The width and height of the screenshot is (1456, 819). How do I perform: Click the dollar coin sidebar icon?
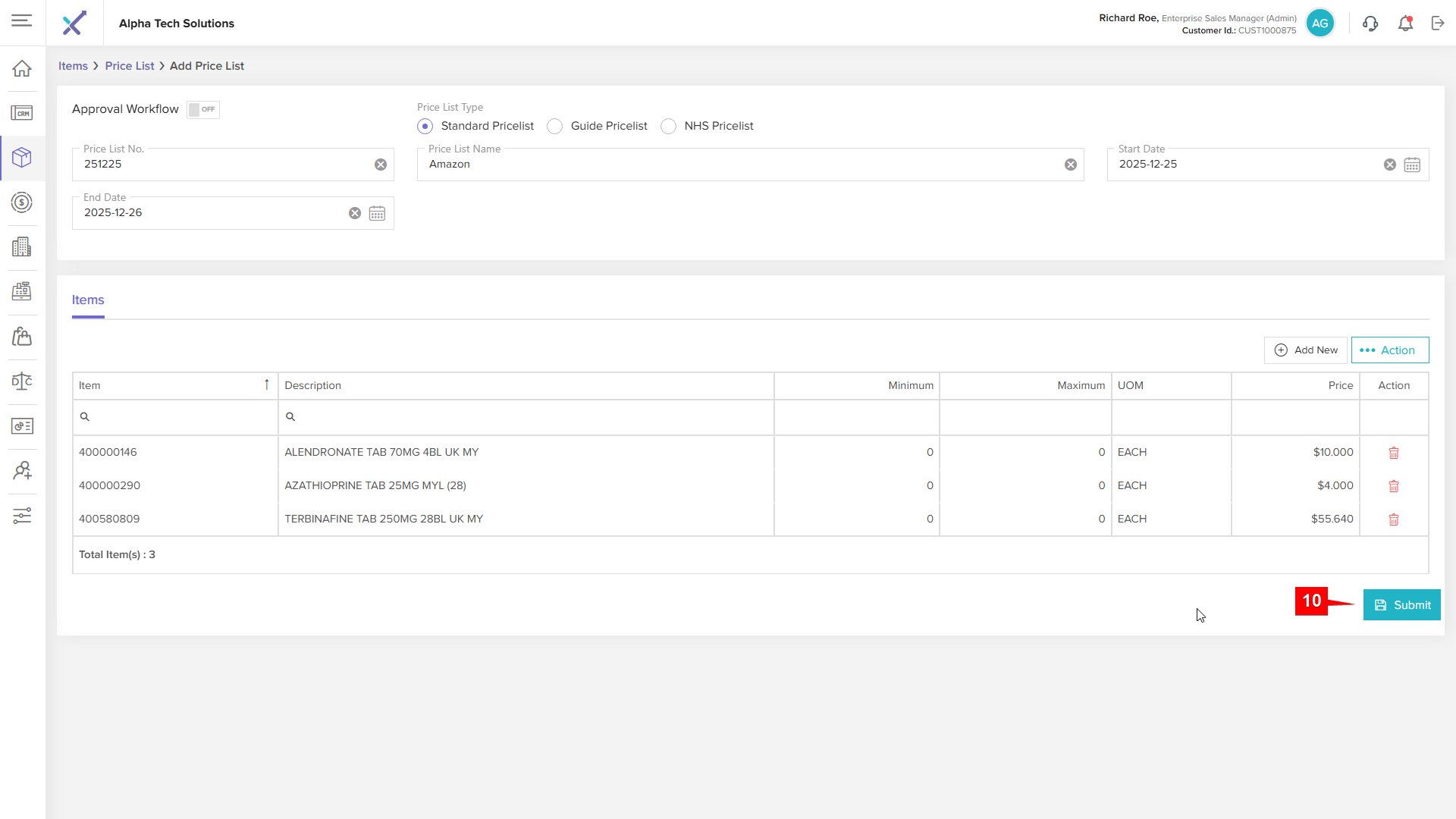tap(22, 202)
